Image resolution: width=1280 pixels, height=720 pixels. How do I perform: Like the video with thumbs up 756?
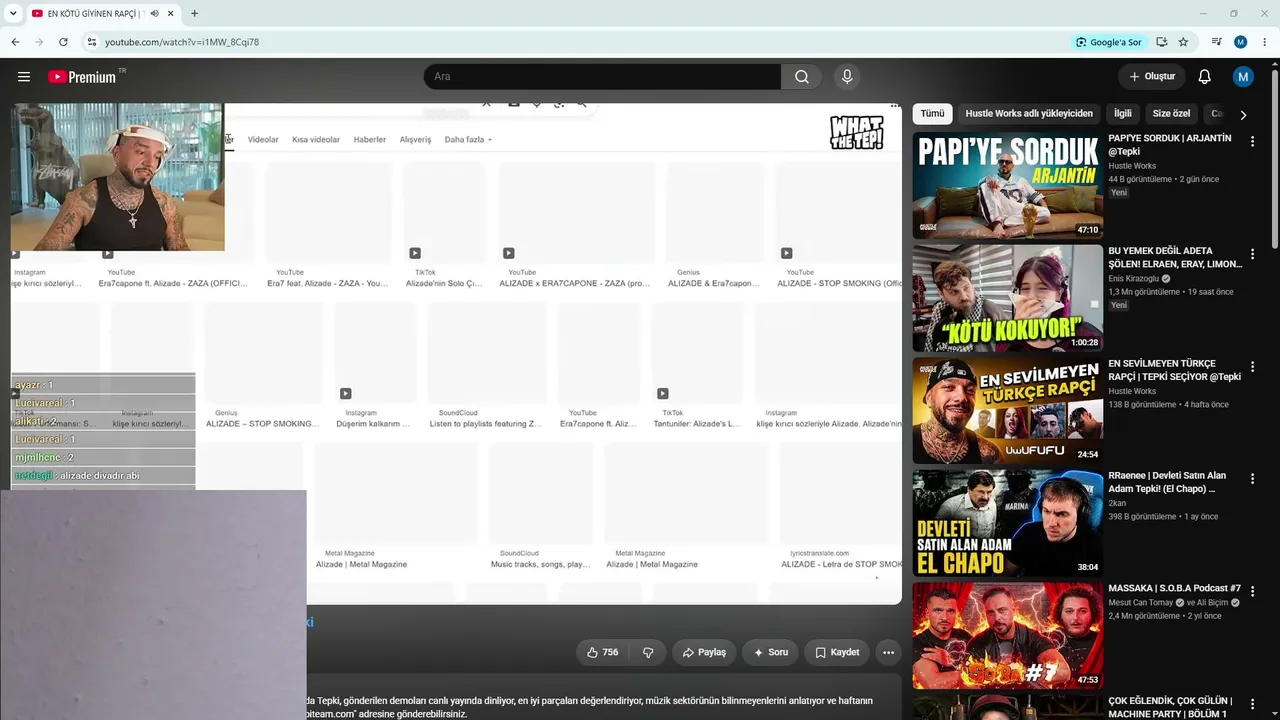tap(602, 652)
